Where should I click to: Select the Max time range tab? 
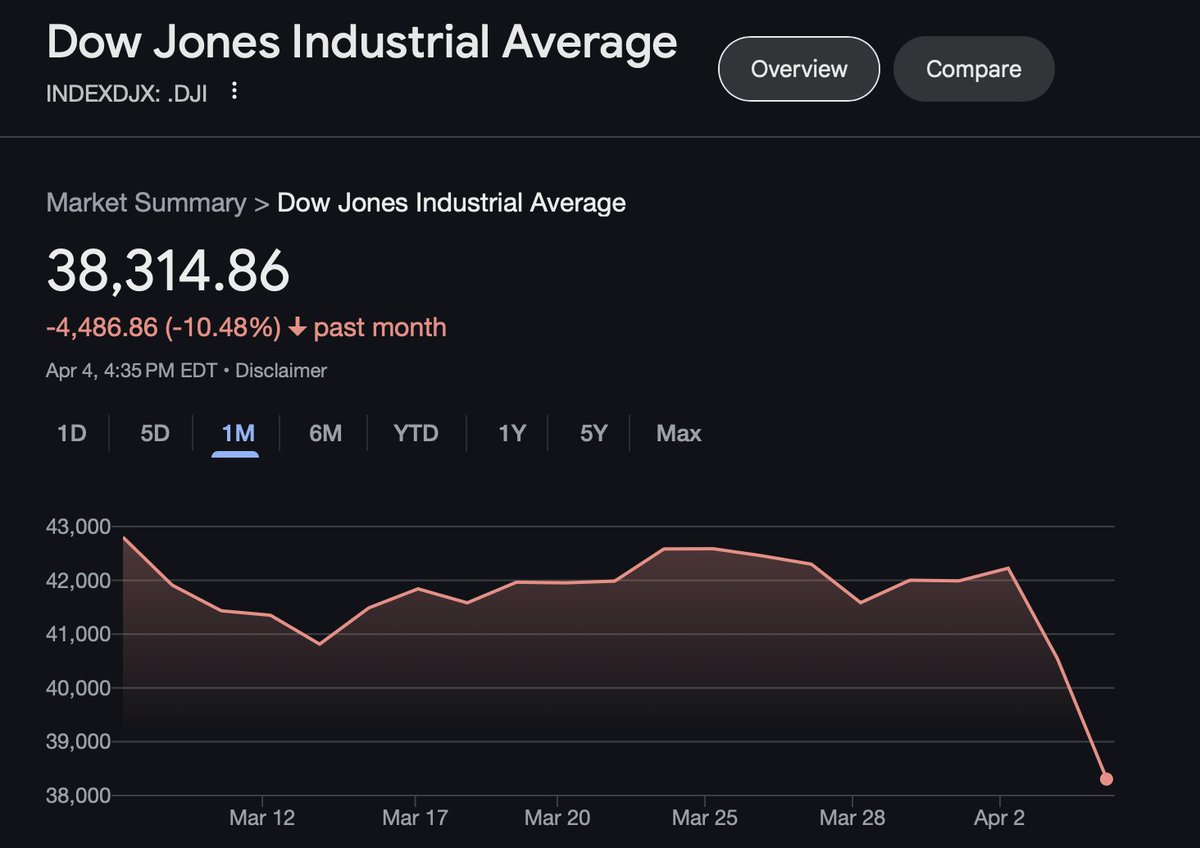click(679, 434)
